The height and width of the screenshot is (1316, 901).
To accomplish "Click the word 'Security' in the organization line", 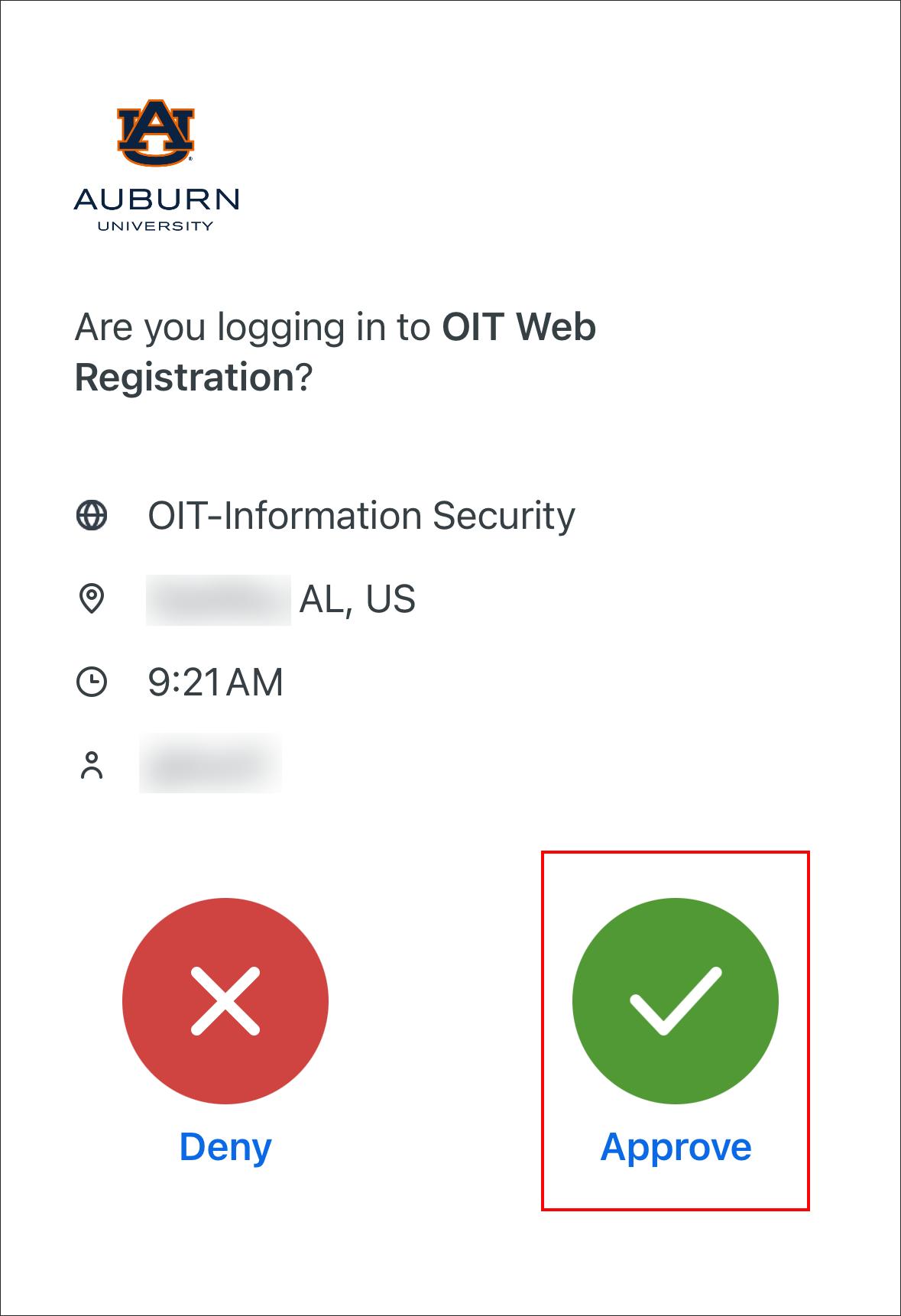I will (x=504, y=516).
